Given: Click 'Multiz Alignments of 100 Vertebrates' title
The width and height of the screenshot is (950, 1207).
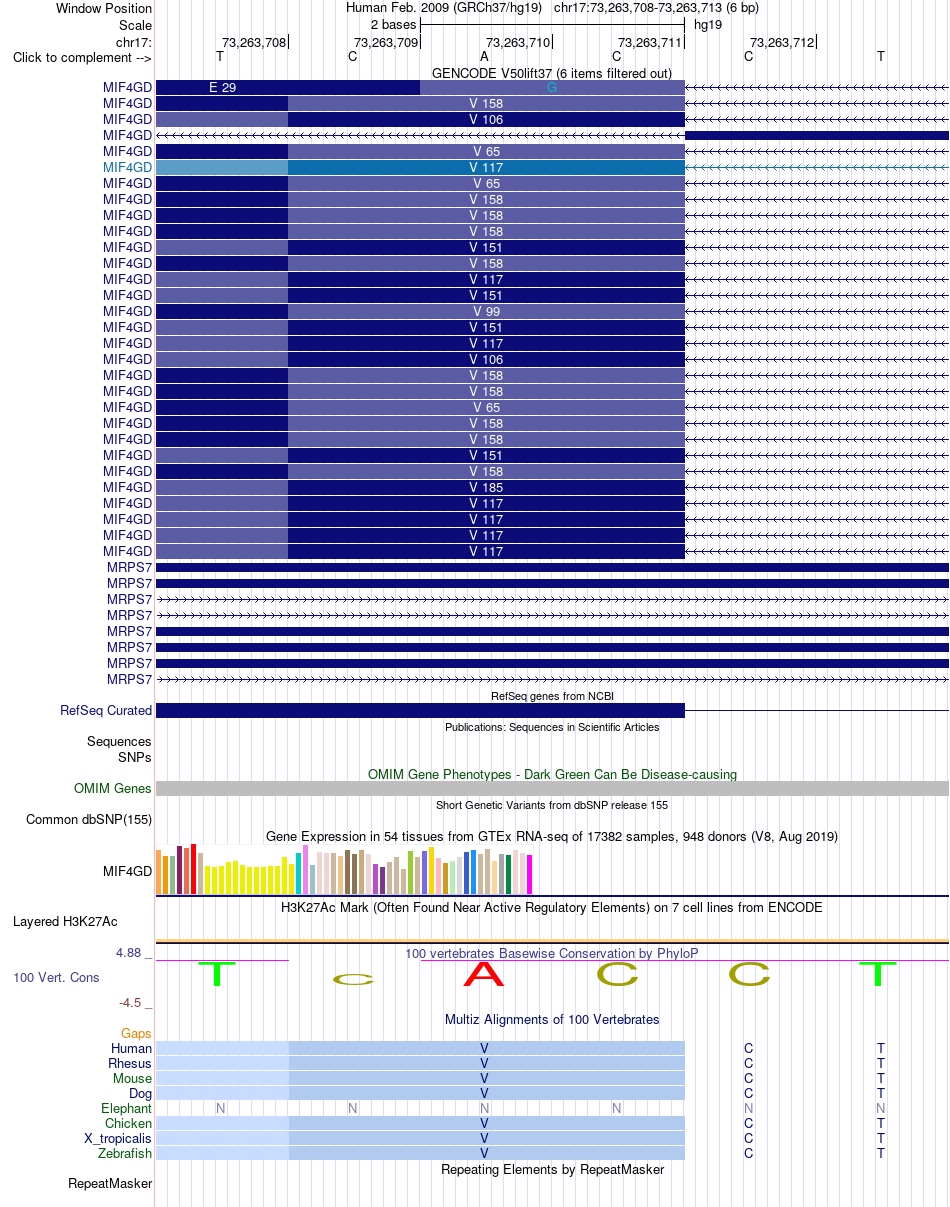Looking at the screenshot, I should point(552,1019).
